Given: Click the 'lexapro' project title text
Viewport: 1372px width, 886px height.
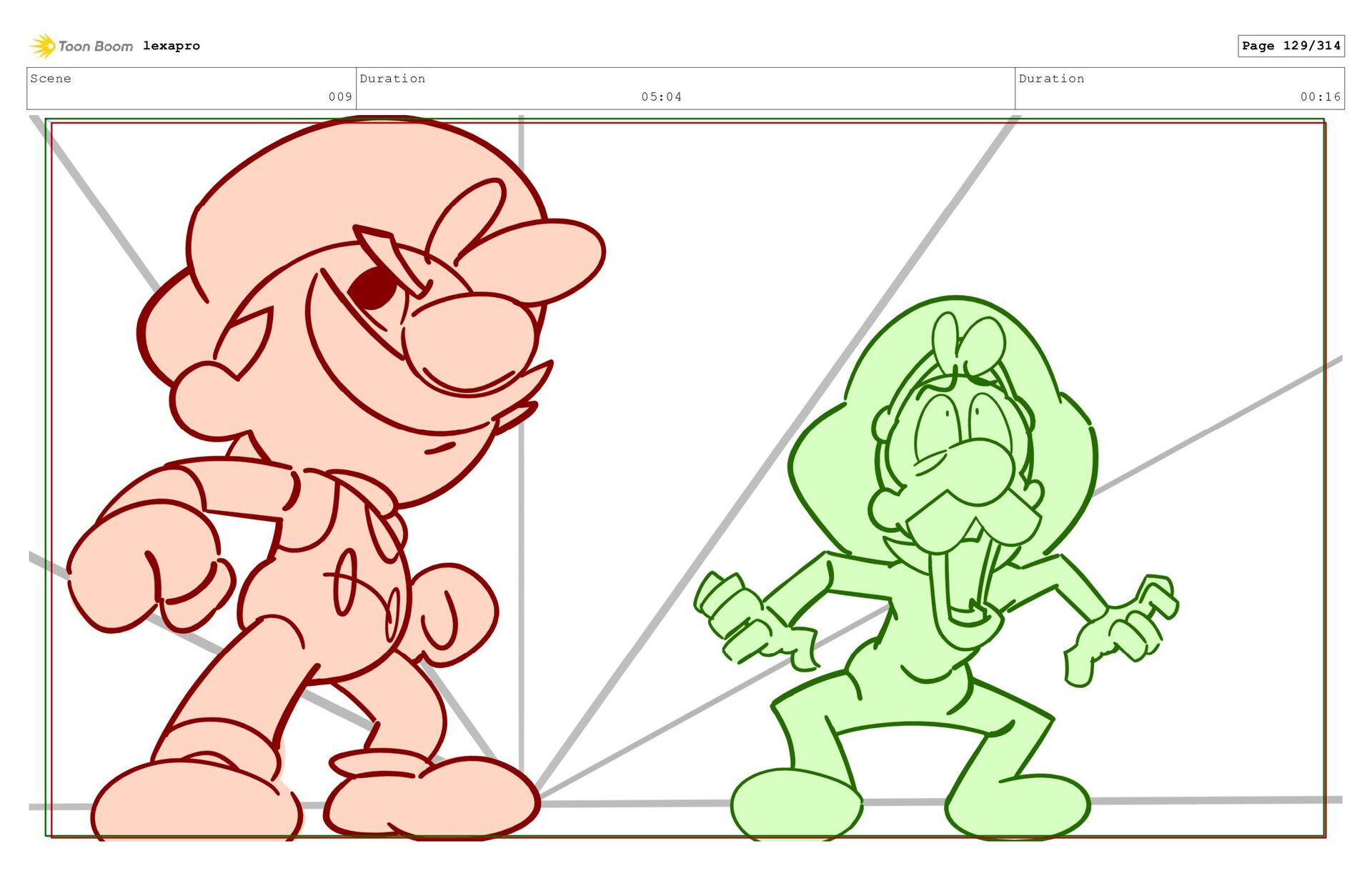Looking at the screenshot, I should 171,46.
